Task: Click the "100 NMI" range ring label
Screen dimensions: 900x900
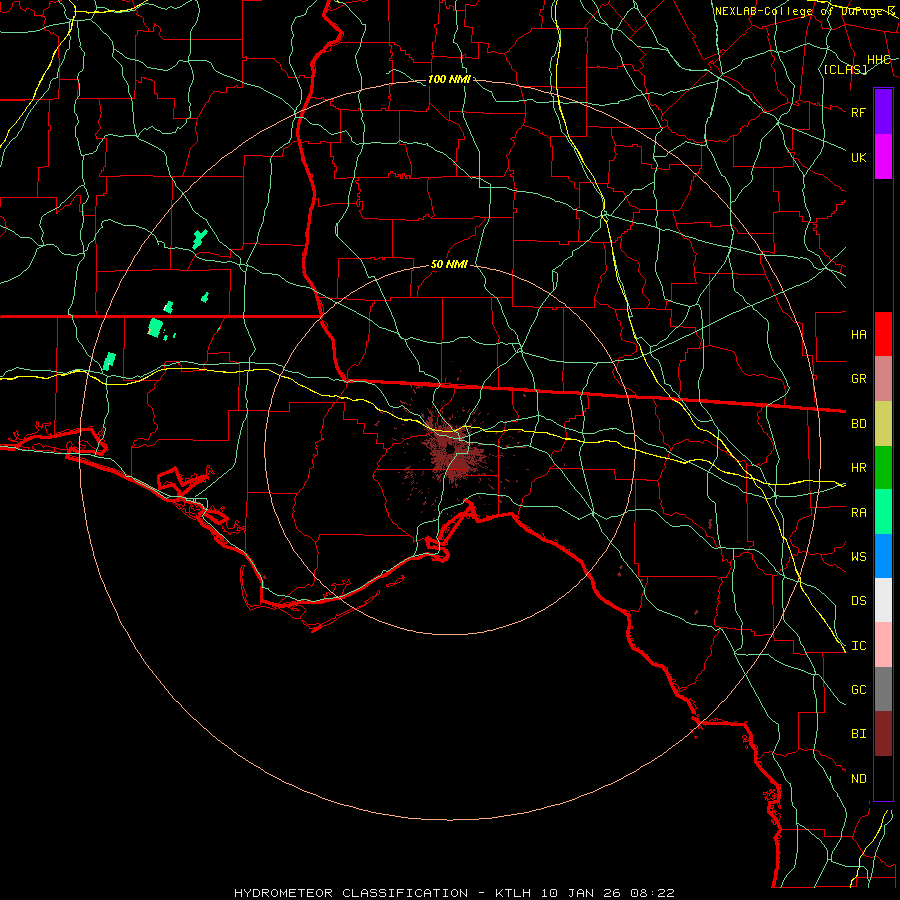Action: click(449, 79)
